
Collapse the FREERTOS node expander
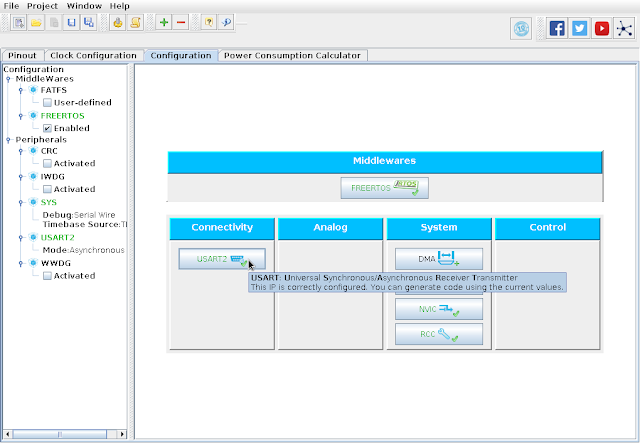[21, 116]
